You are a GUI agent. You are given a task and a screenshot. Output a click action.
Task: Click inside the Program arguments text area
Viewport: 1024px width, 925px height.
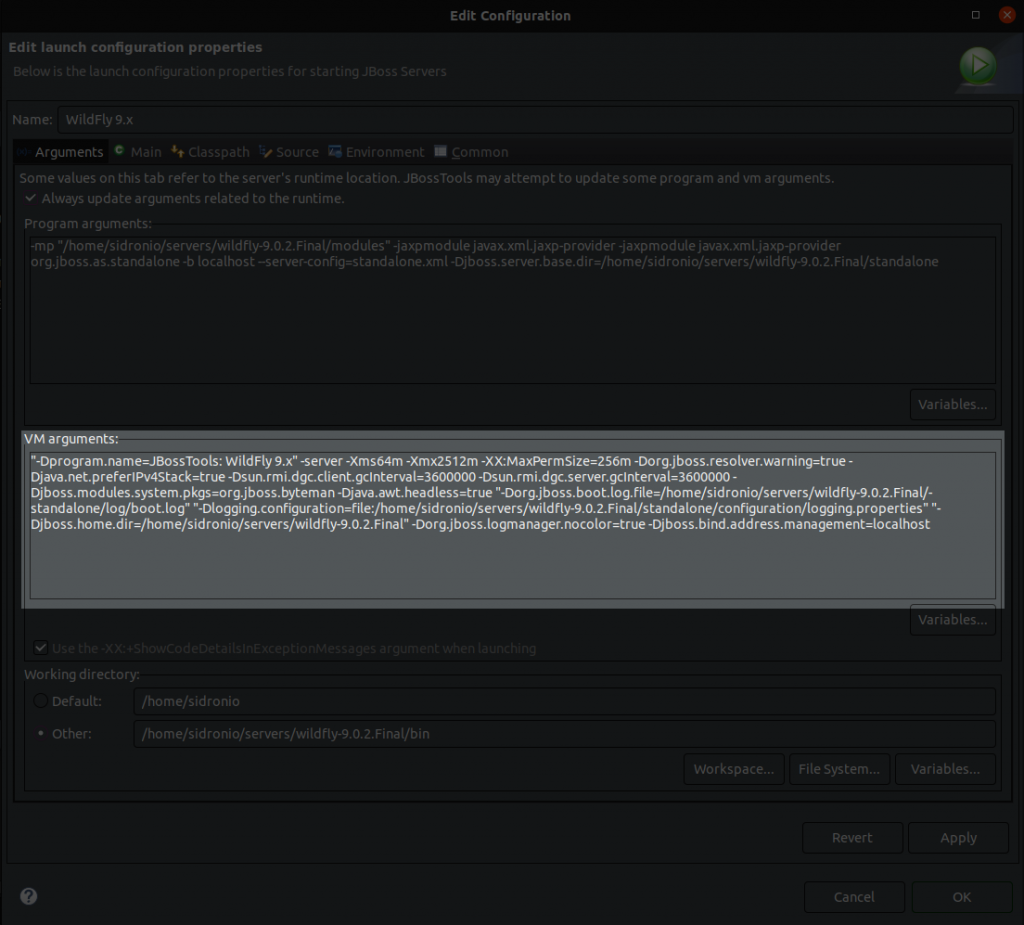pos(513,310)
